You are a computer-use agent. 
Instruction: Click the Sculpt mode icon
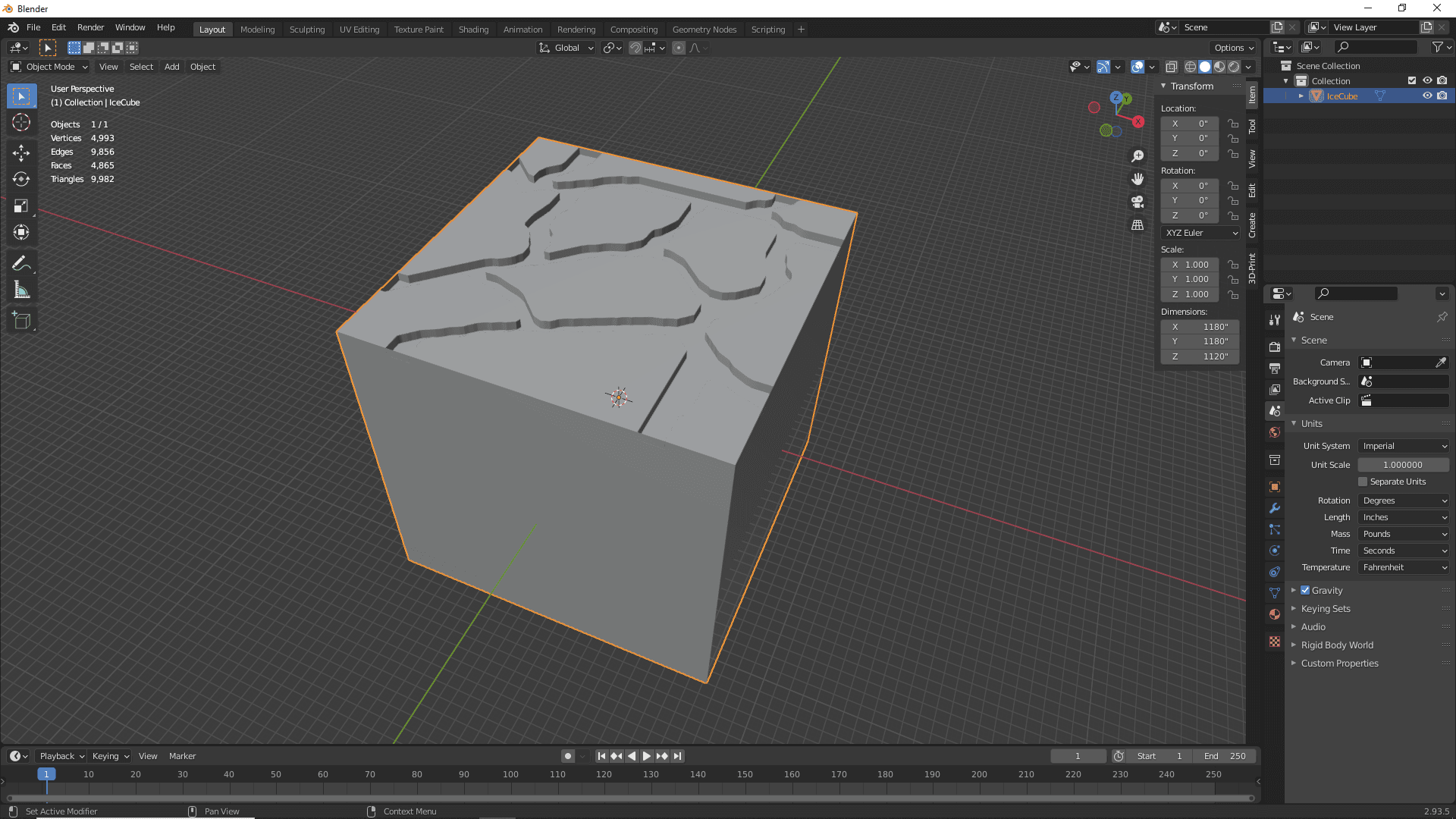pyautogui.click(x=306, y=29)
